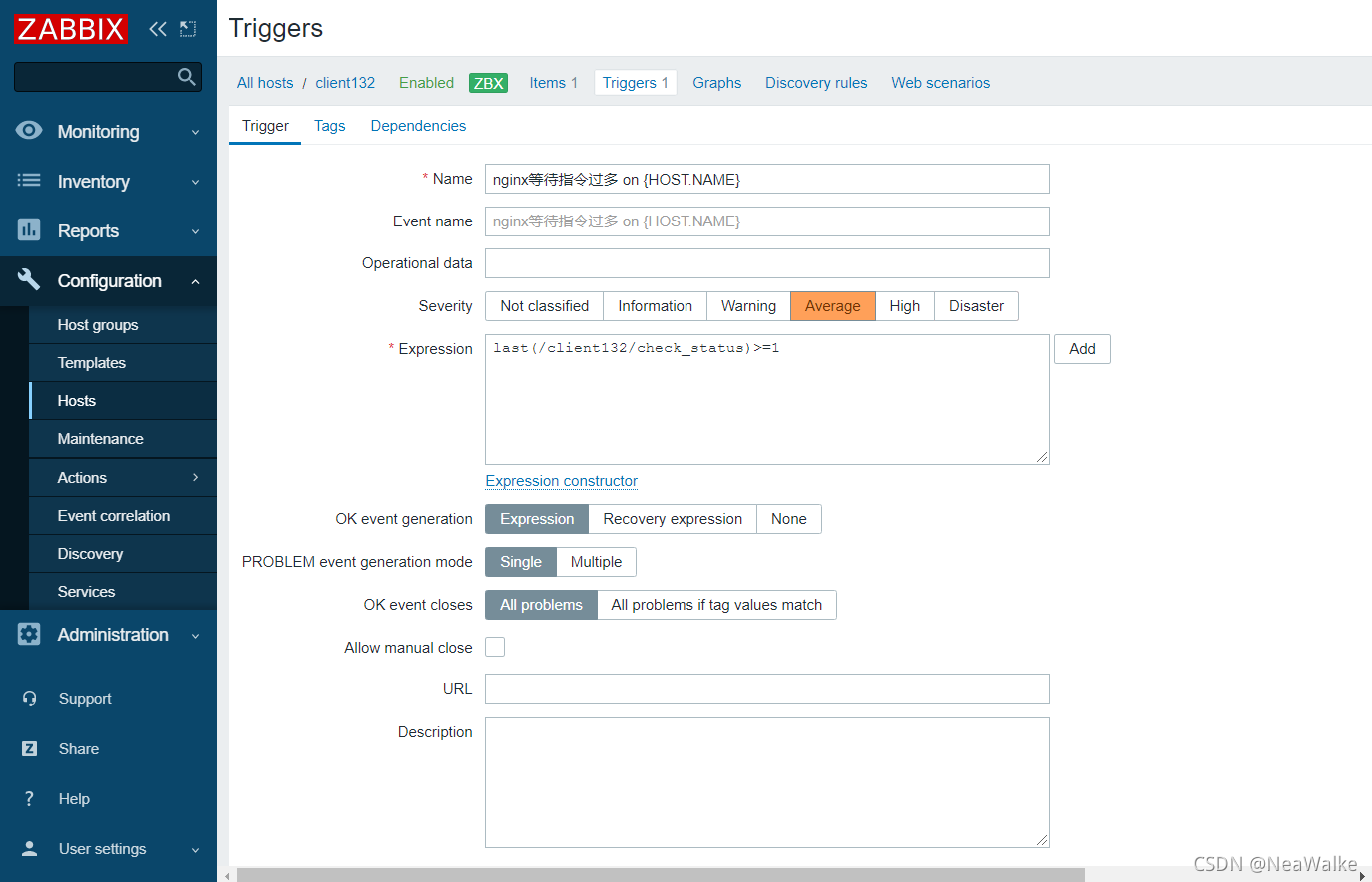This screenshot has height=882, width=1372.
Task: Click the Enabled status link
Action: pyautogui.click(x=426, y=83)
